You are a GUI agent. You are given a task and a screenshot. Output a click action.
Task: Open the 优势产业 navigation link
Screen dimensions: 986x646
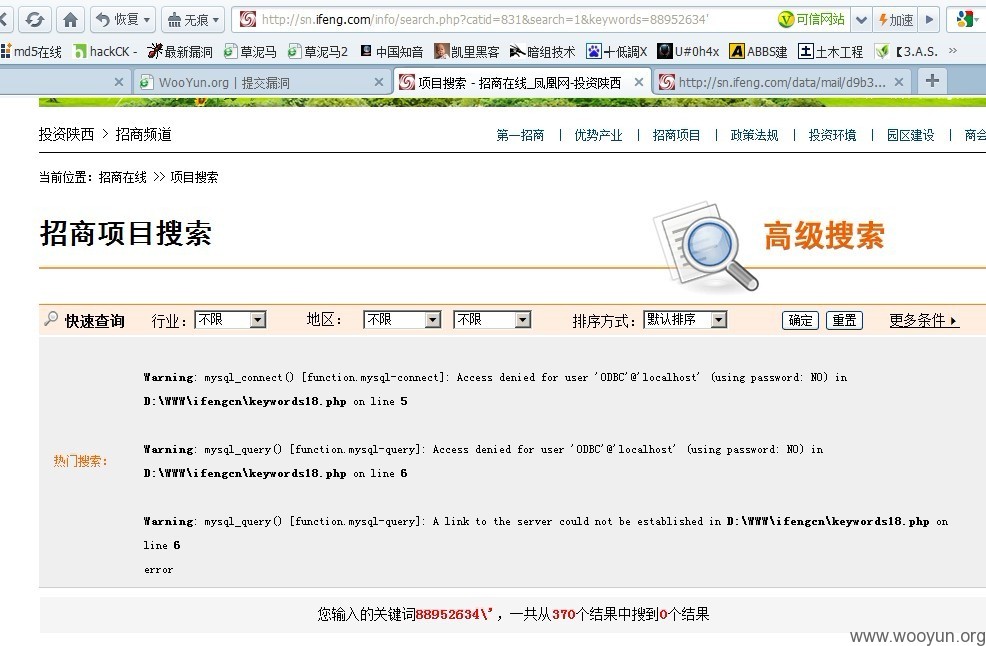(x=598, y=135)
